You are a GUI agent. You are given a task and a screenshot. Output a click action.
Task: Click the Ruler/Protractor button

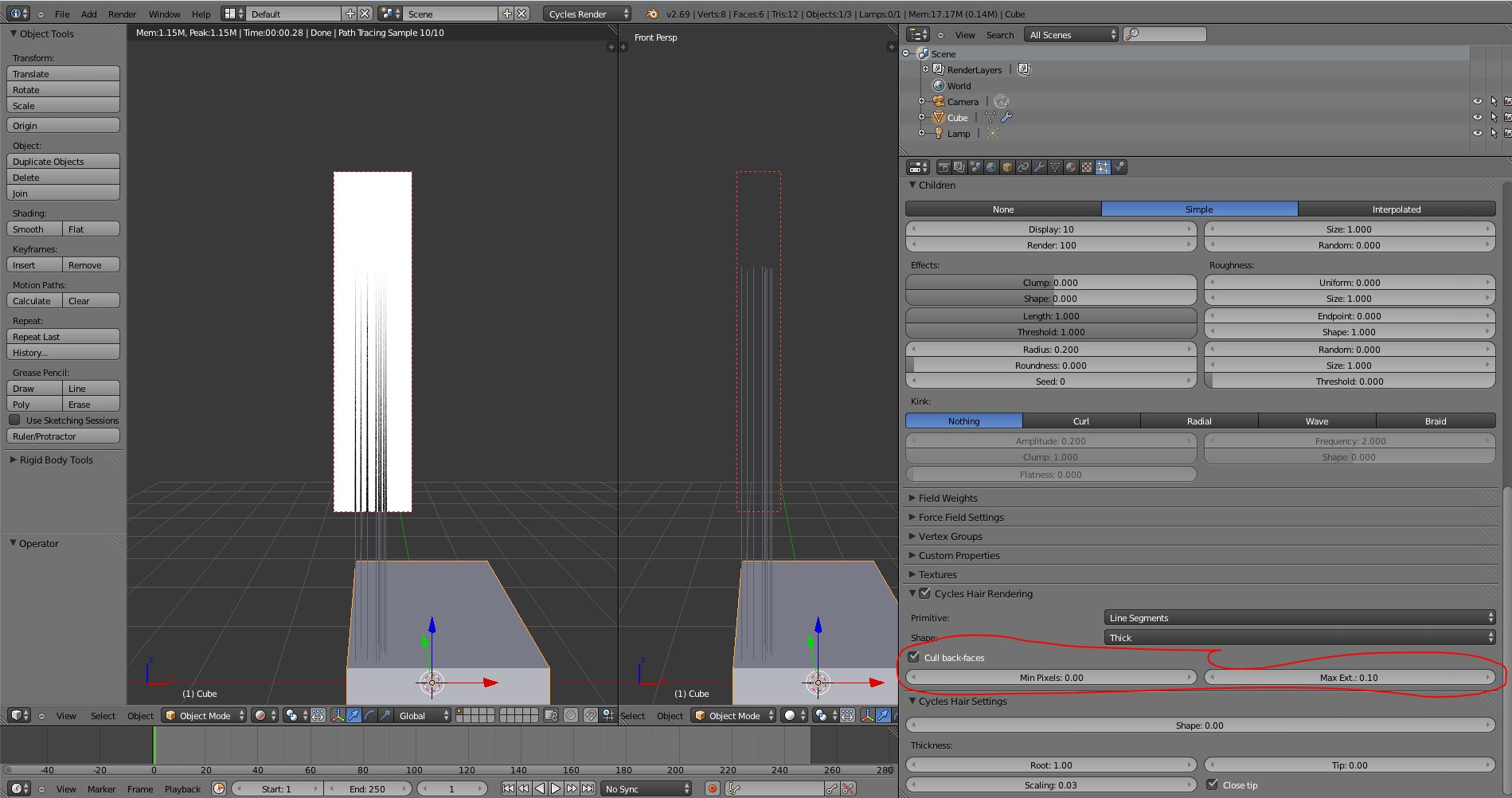pyautogui.click(x=63, y=436)
